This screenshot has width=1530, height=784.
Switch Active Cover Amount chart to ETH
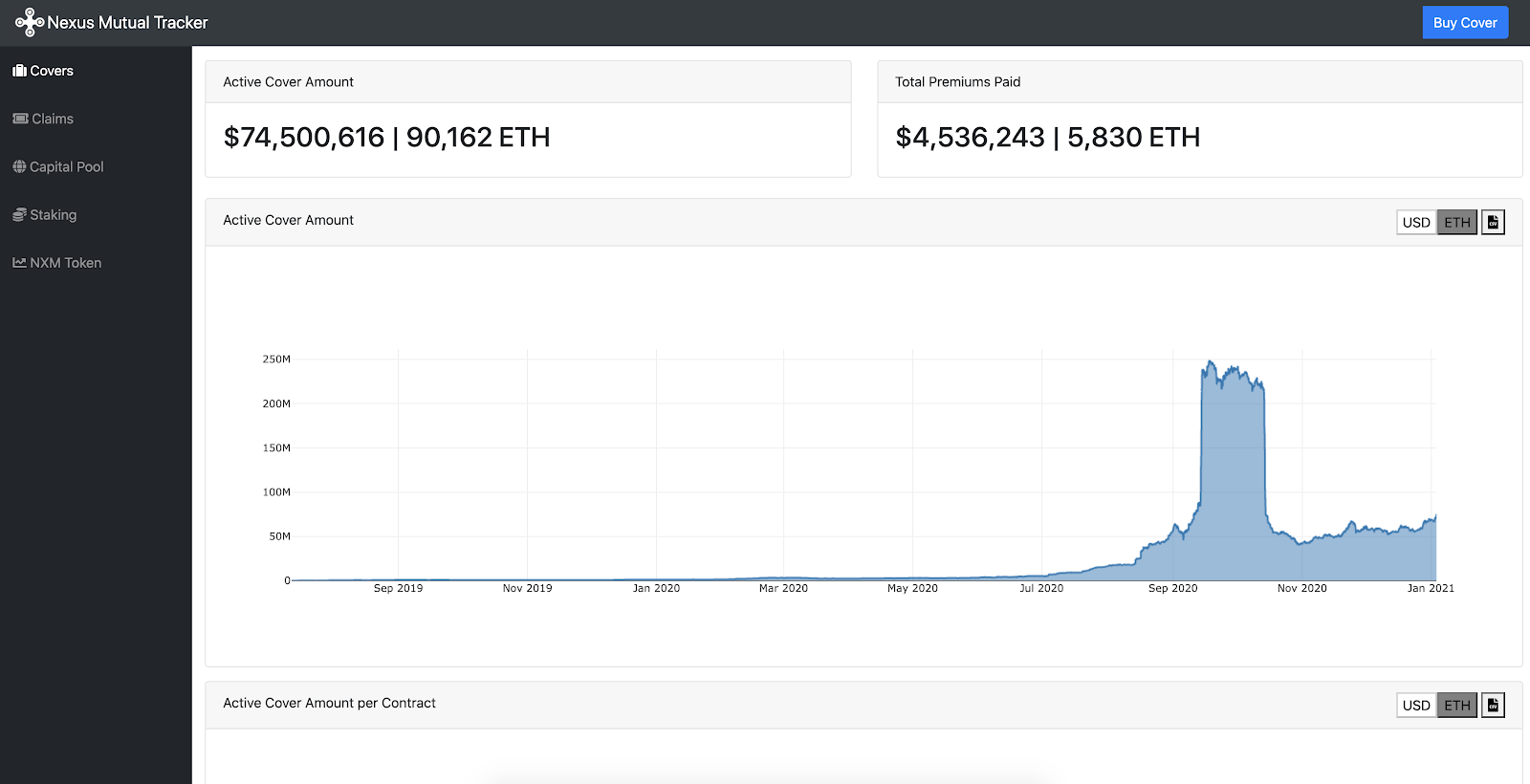click(x=1457, y=222)
